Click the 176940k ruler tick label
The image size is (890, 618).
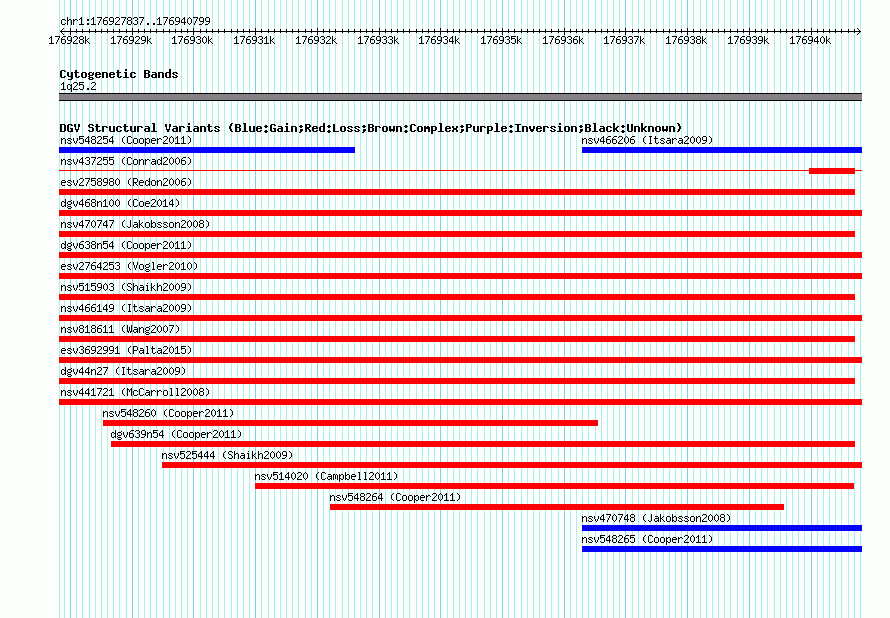(x=809, y=40)
